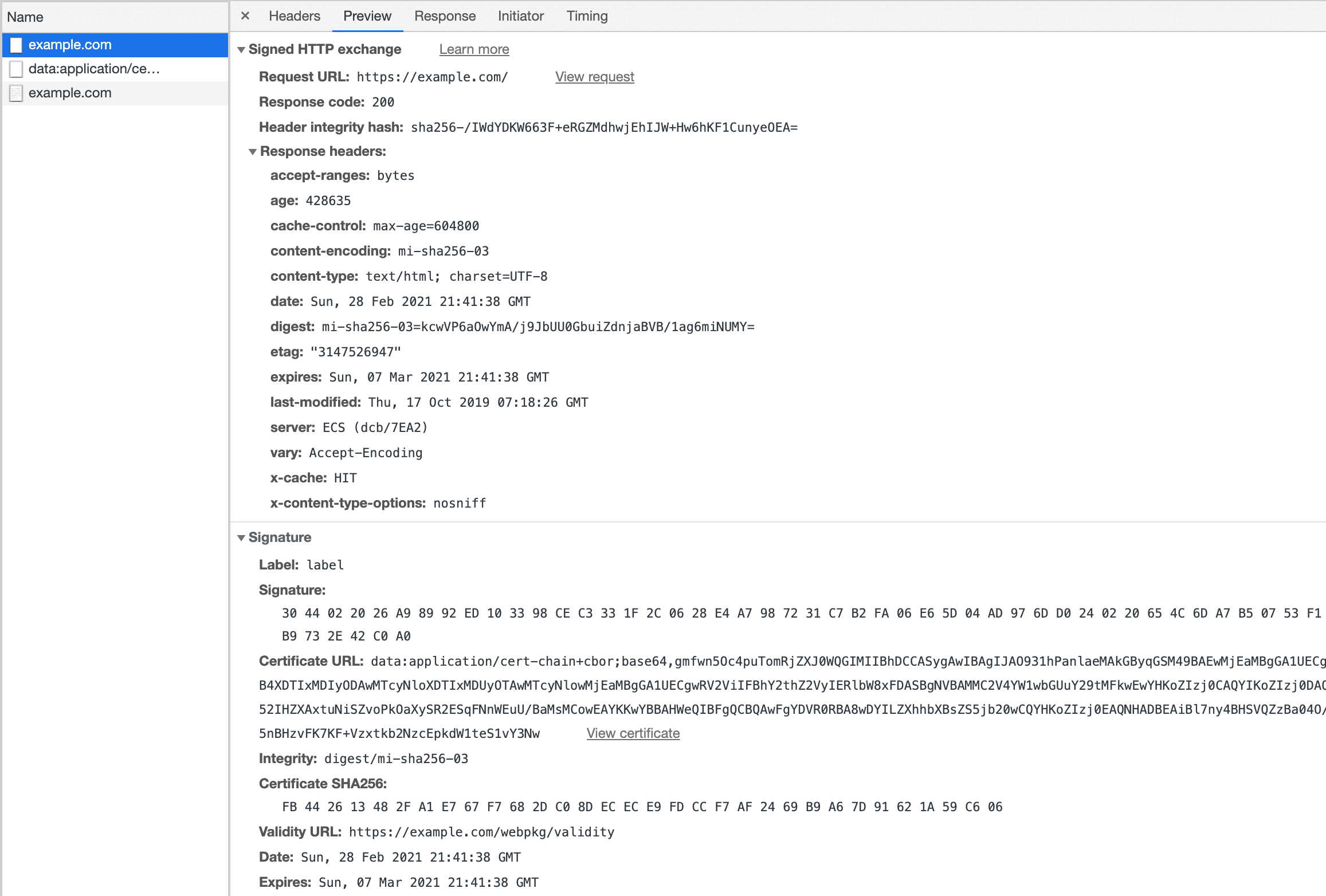1326x896 pixels.
Task: Switch to the Response tab
Action: point(444,16)
